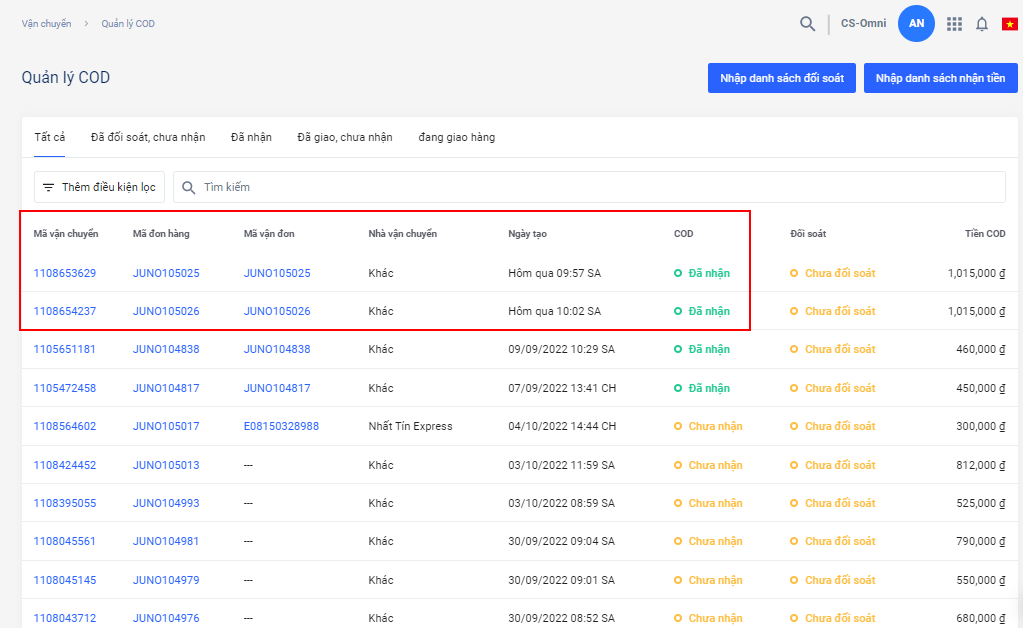
Task: Click the filter icon in Thêm điều kiện lọc
Action: 48,187
